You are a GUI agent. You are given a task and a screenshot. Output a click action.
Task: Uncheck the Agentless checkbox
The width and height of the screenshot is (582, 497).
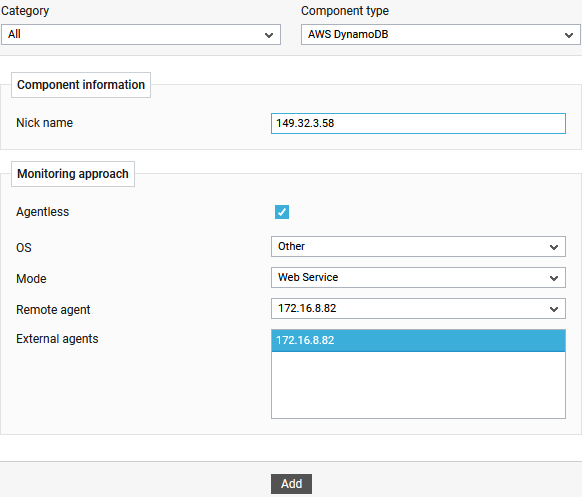[282, 212]
